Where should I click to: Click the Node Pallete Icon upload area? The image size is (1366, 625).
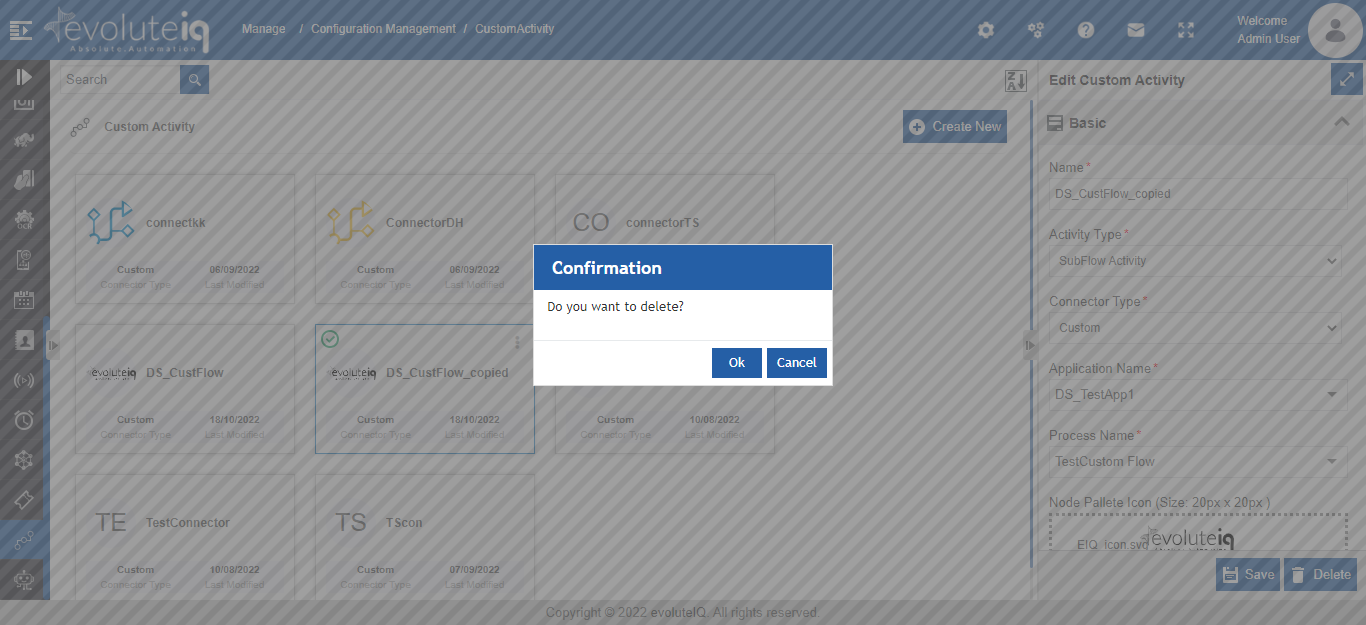(1198, 532)
